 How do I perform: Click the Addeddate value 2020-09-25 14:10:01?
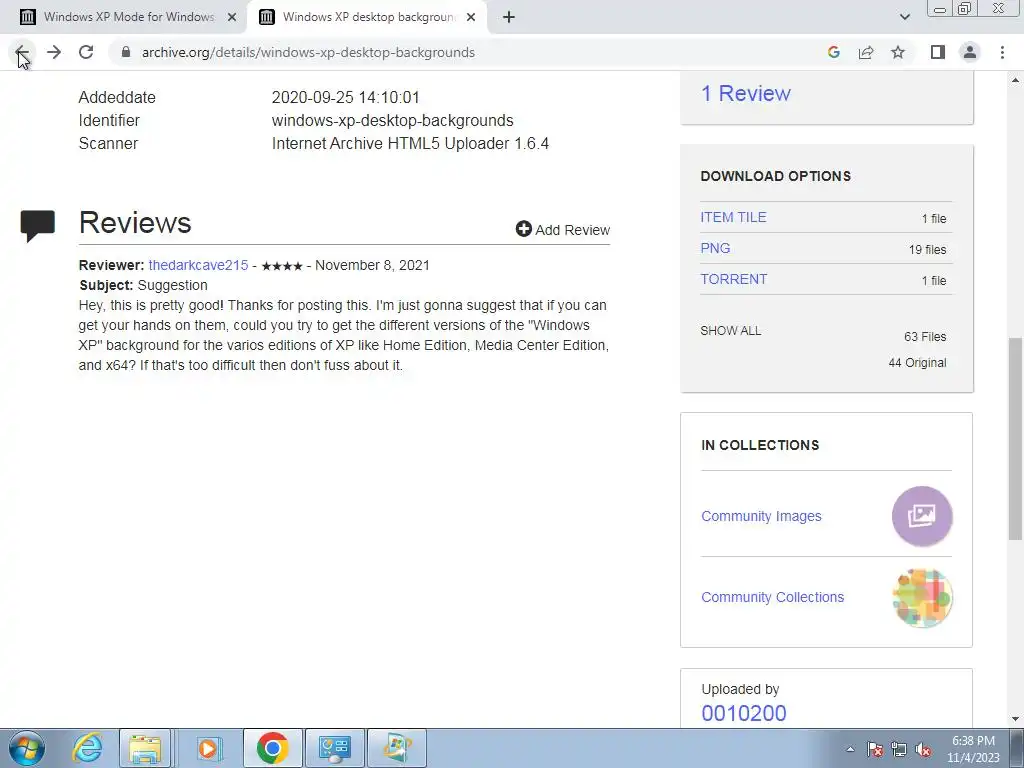click(345, 97)
